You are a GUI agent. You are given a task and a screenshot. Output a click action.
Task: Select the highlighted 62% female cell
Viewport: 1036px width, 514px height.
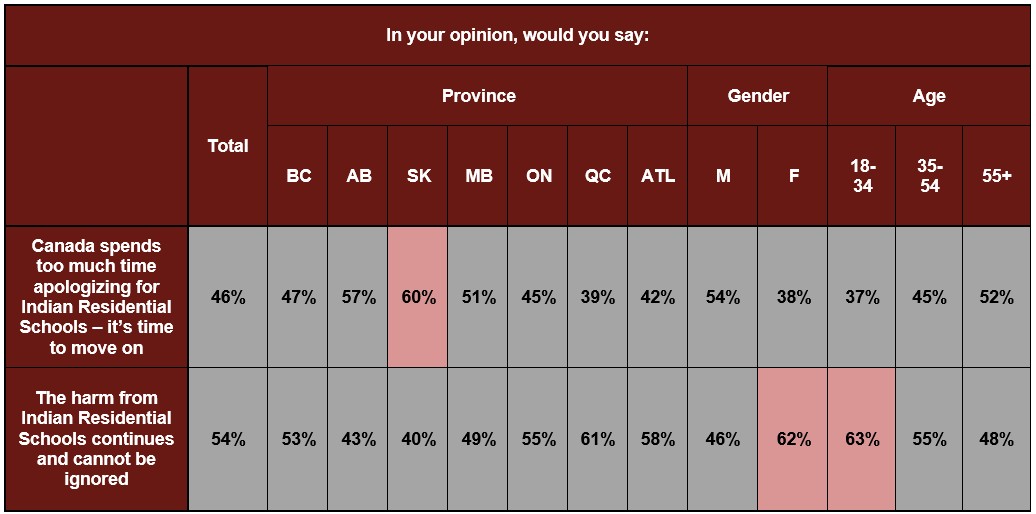tap(793, 439)
